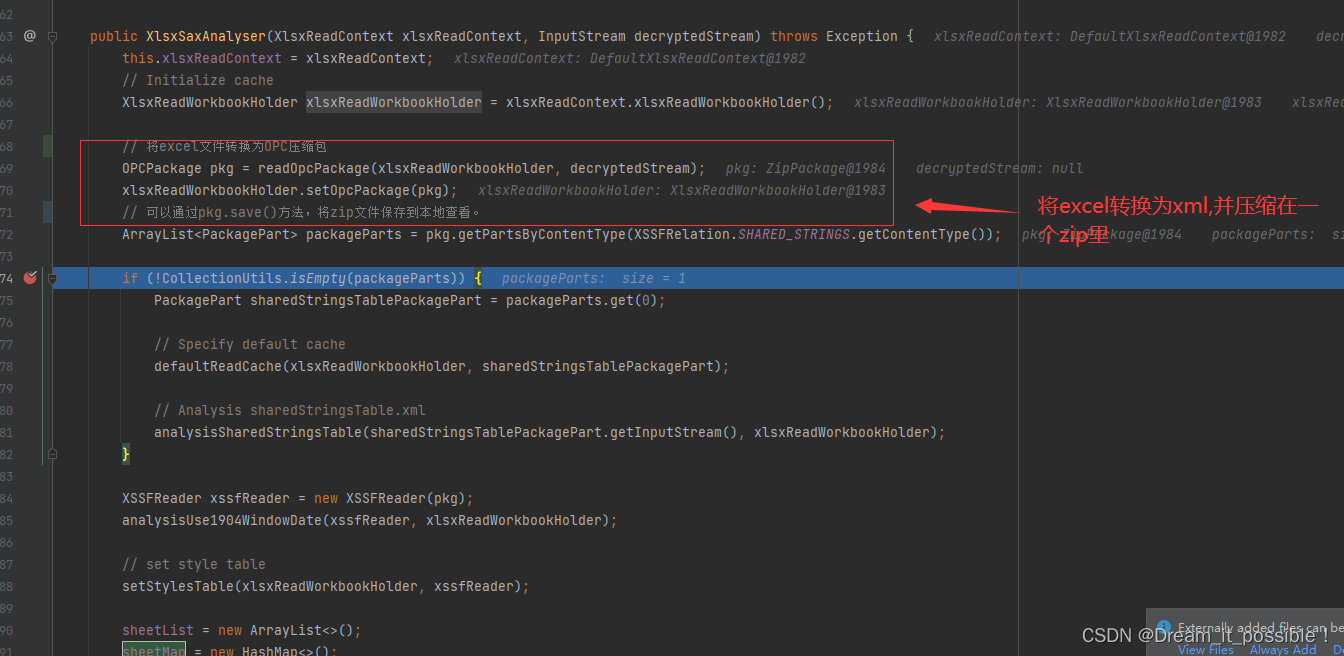Select the highlighted xlsxReadWorkbookHolder variable
This screenshot has width=1344, height=656.
(x=392, y=102)
